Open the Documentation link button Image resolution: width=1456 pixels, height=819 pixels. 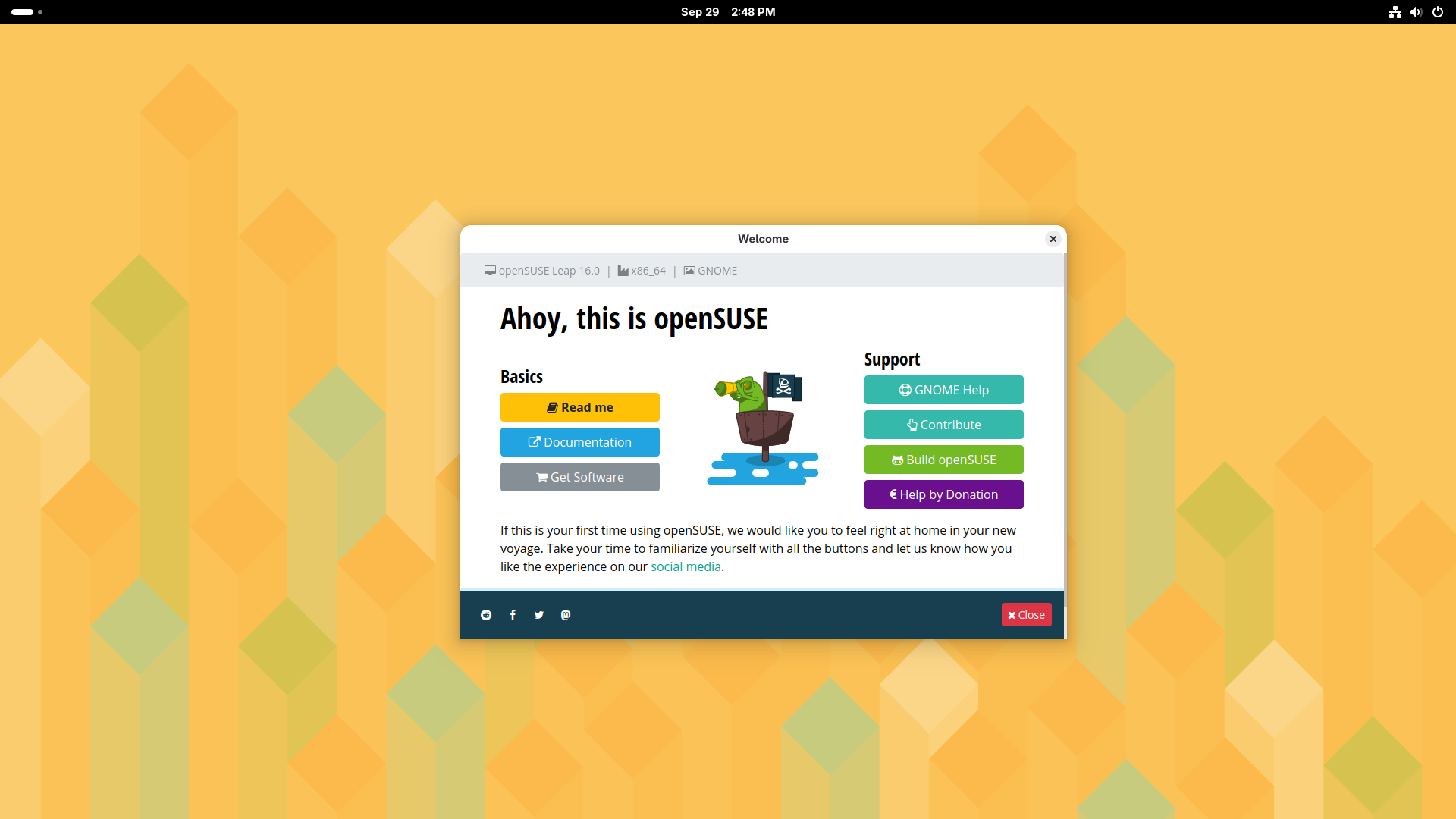[x=579, y=442]
